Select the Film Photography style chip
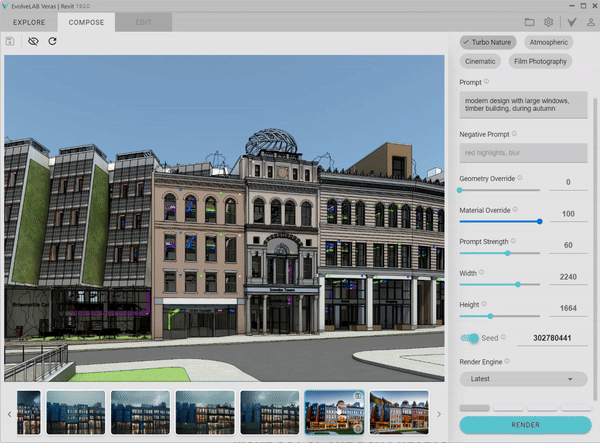Screen dimensions: 600x443 [x=540, y=61]
